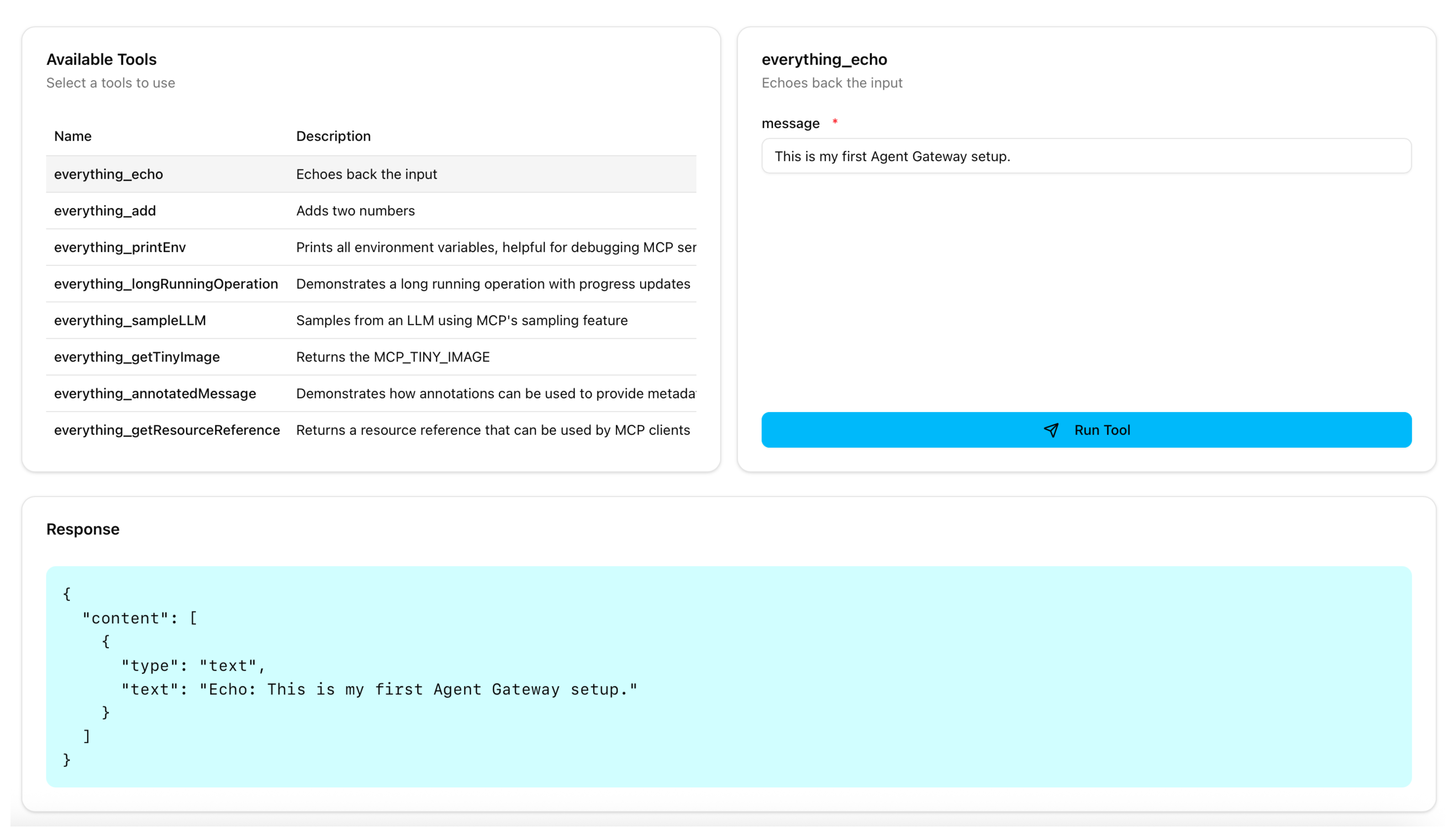Viewport: 1456px width, 837px height.
Task: Click the message field label
Action: (x=790, y=123)
